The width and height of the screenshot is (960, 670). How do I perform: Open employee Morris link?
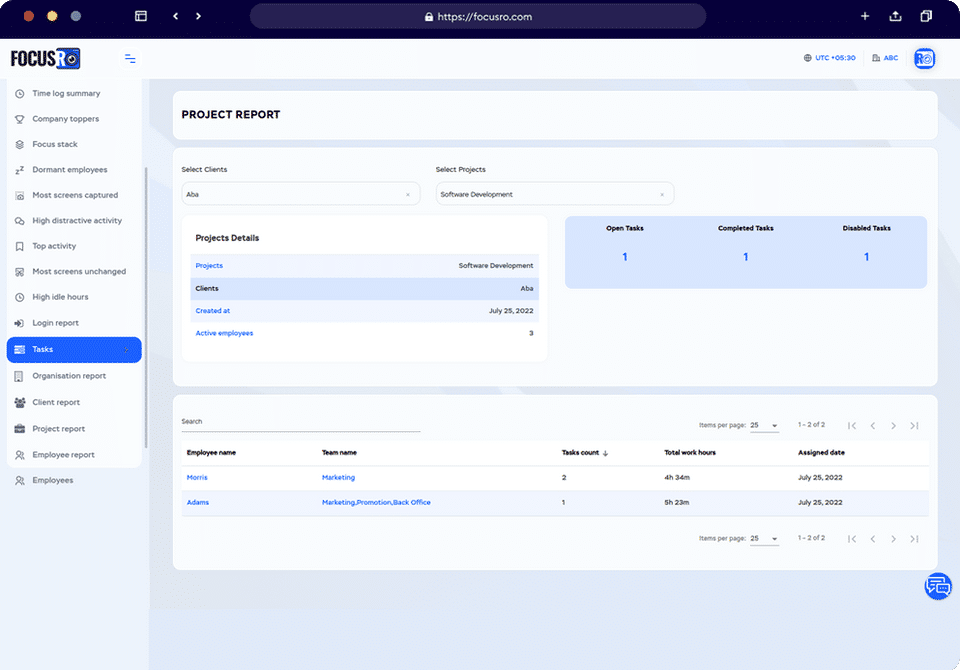197,478
